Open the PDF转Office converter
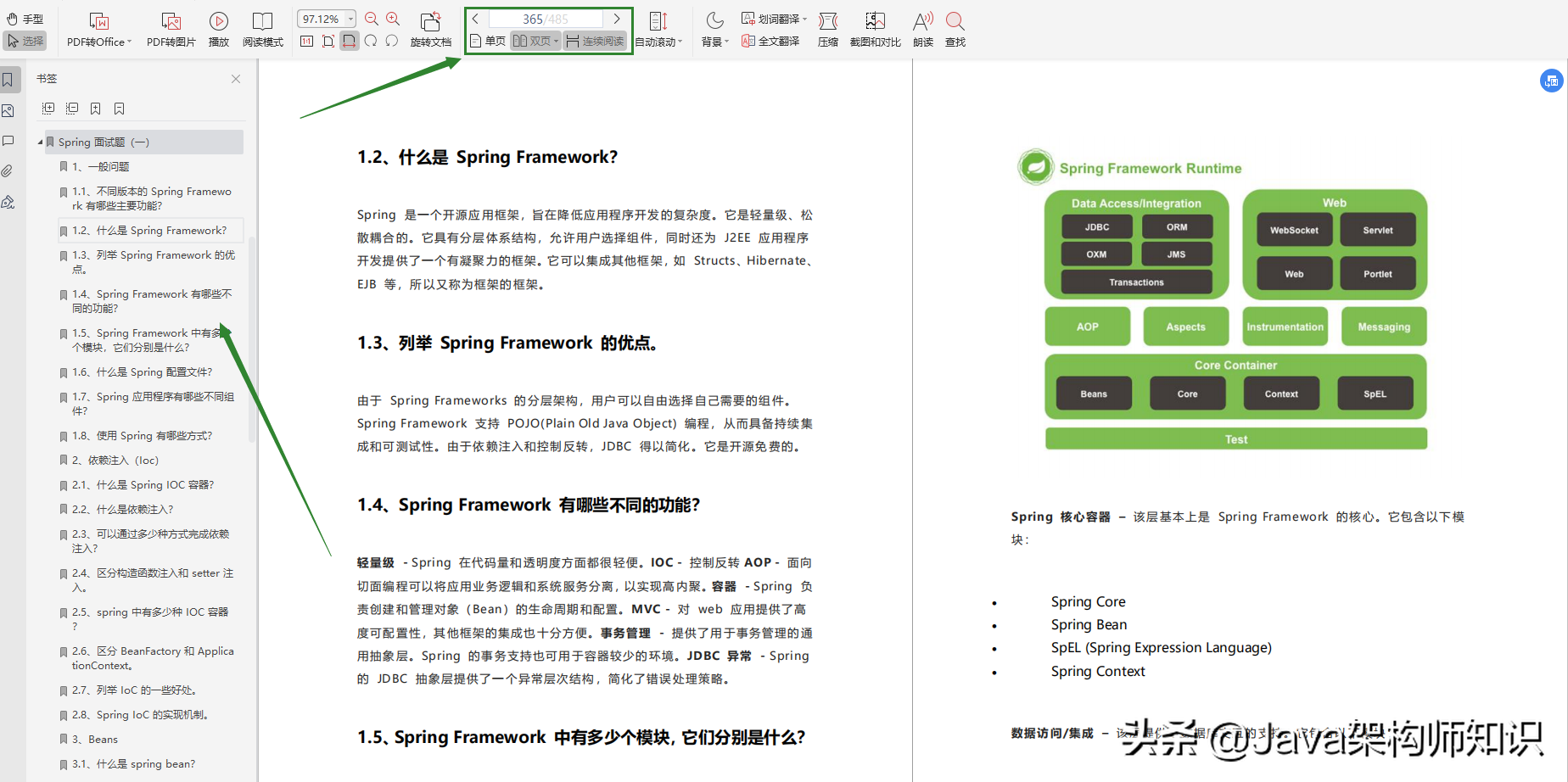This screenshot has height=782, width=1568. pos(99,30)
